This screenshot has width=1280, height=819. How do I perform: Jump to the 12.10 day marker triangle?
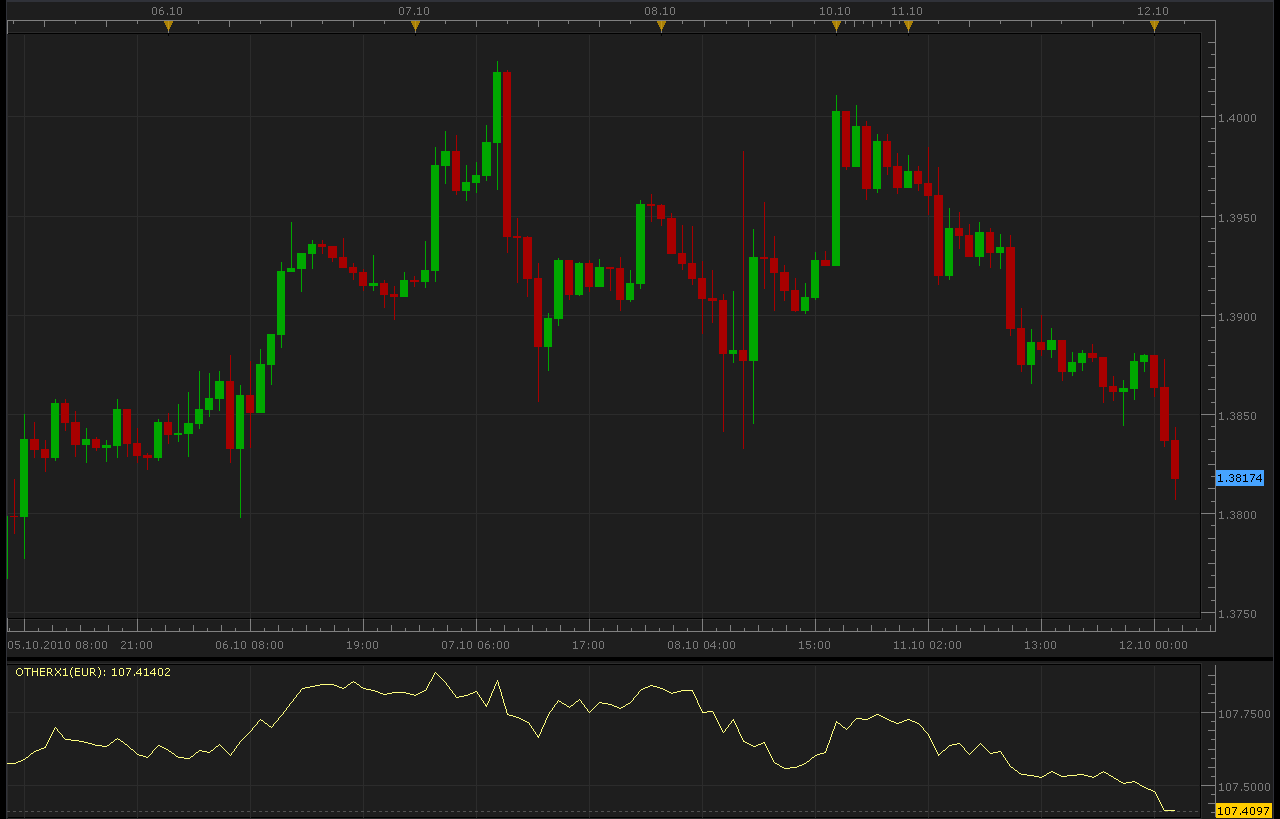[x=1154, y=27]
